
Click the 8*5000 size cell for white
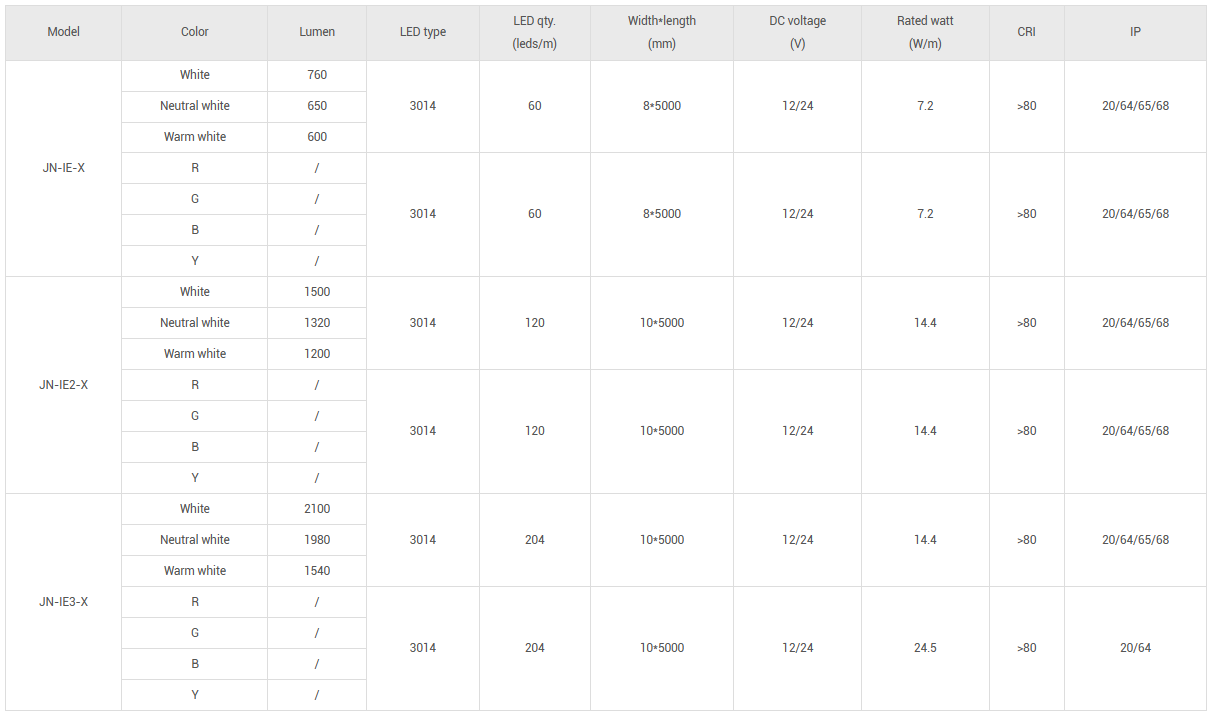coord(661,106)
